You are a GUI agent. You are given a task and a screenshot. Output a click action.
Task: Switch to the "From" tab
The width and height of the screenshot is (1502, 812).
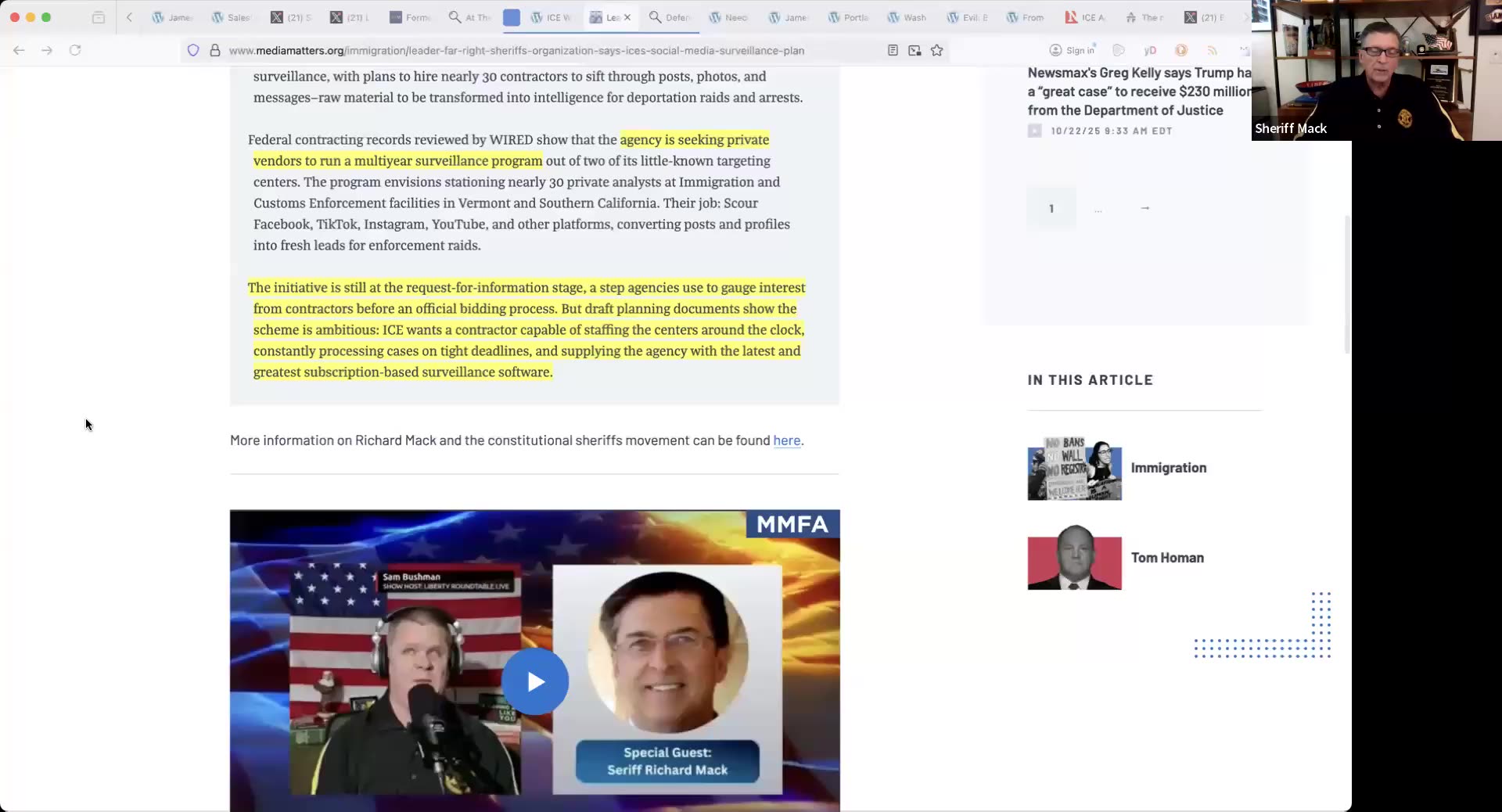tap(1026, 17)
